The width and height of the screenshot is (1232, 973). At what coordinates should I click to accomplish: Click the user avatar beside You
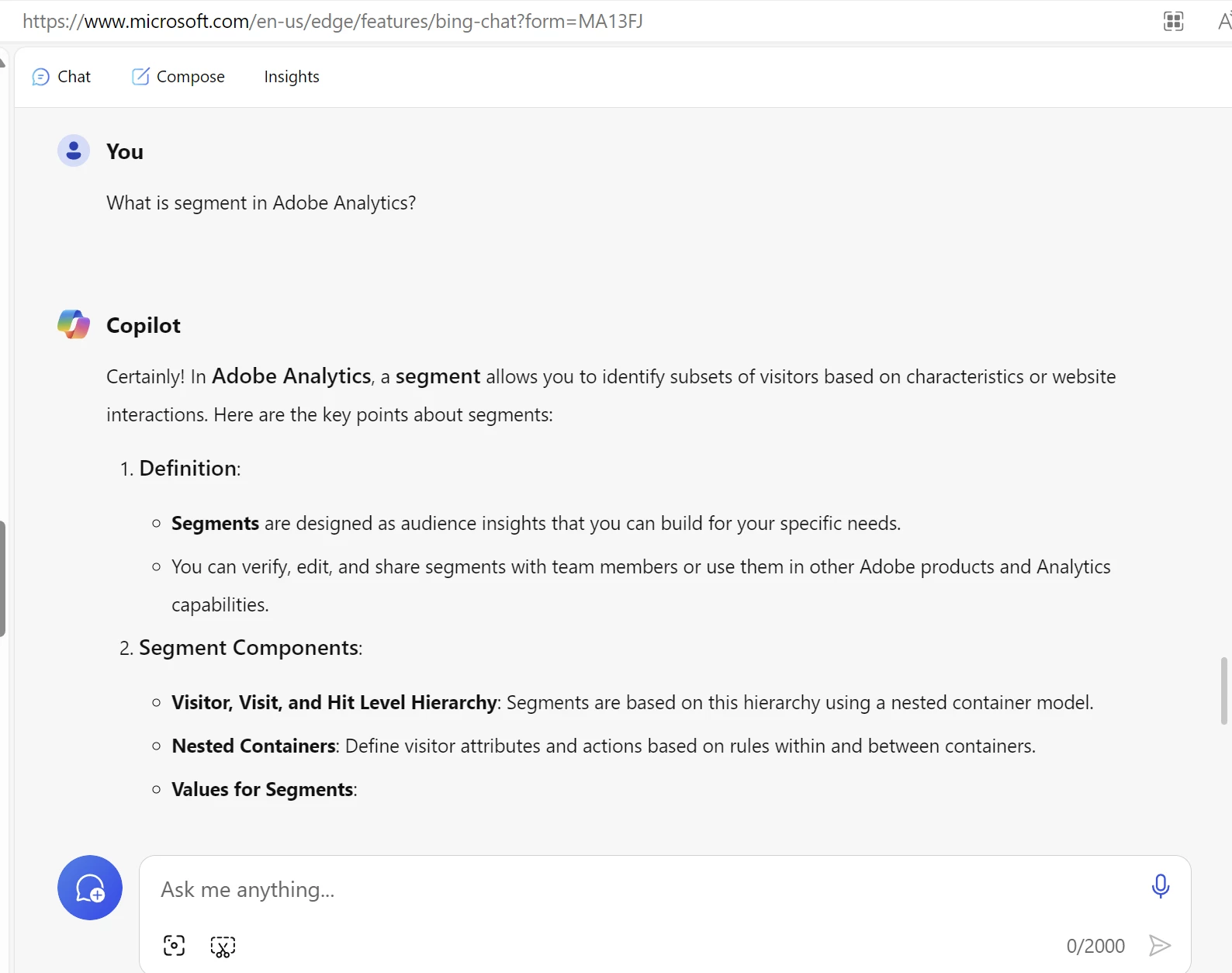click(74, 151)
